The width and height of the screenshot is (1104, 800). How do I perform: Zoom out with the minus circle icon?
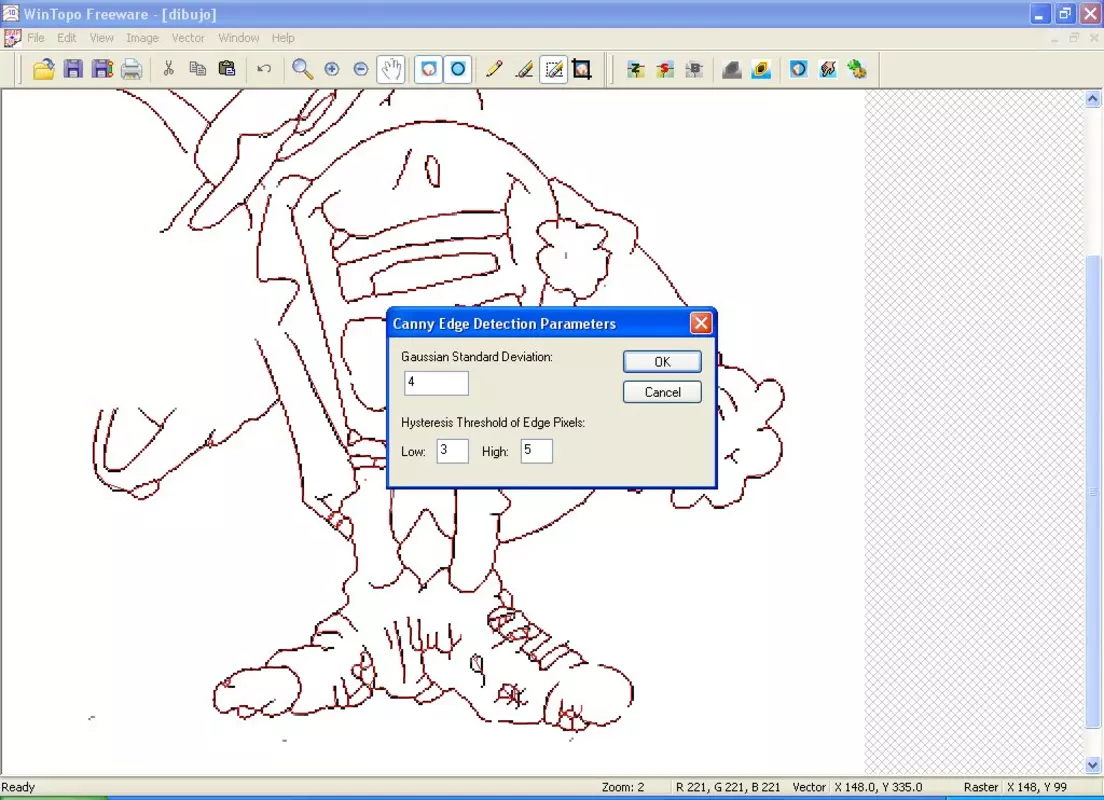[x=361, y=69]
